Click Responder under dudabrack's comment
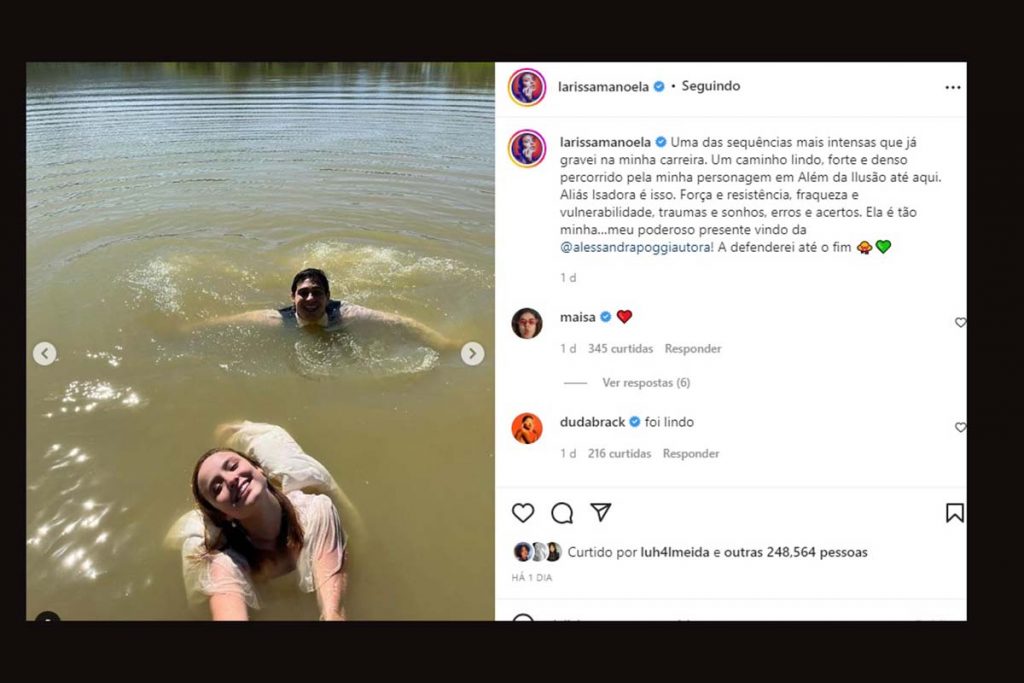The height and width of the screenshot is (683, 1024). (x=692, y=453)
